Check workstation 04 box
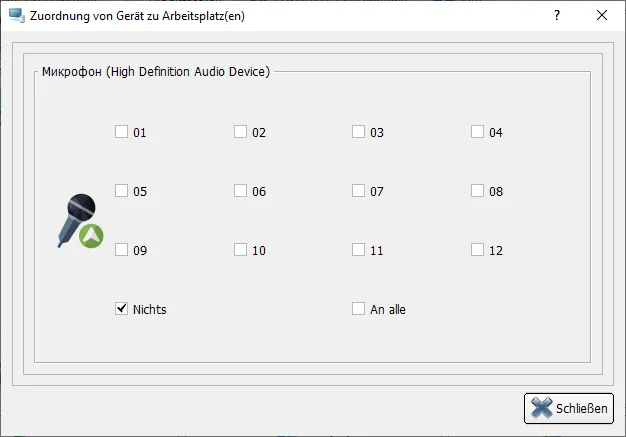626x437 pixels. [x=478, y=131]
